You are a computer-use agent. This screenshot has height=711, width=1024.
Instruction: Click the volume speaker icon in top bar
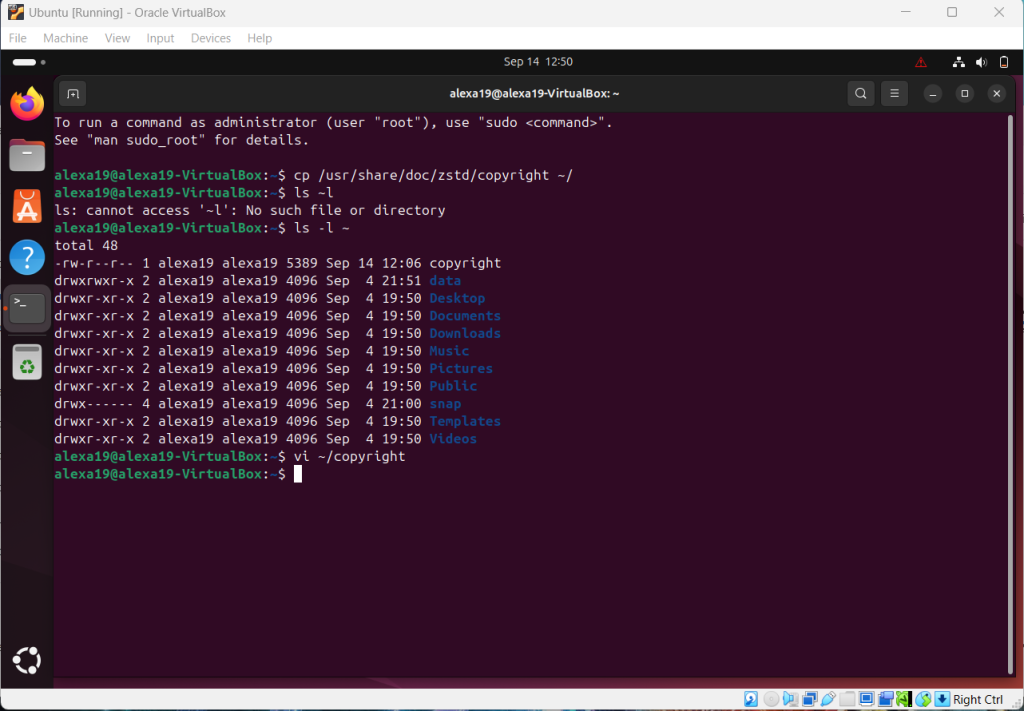(x=981, y=62)
